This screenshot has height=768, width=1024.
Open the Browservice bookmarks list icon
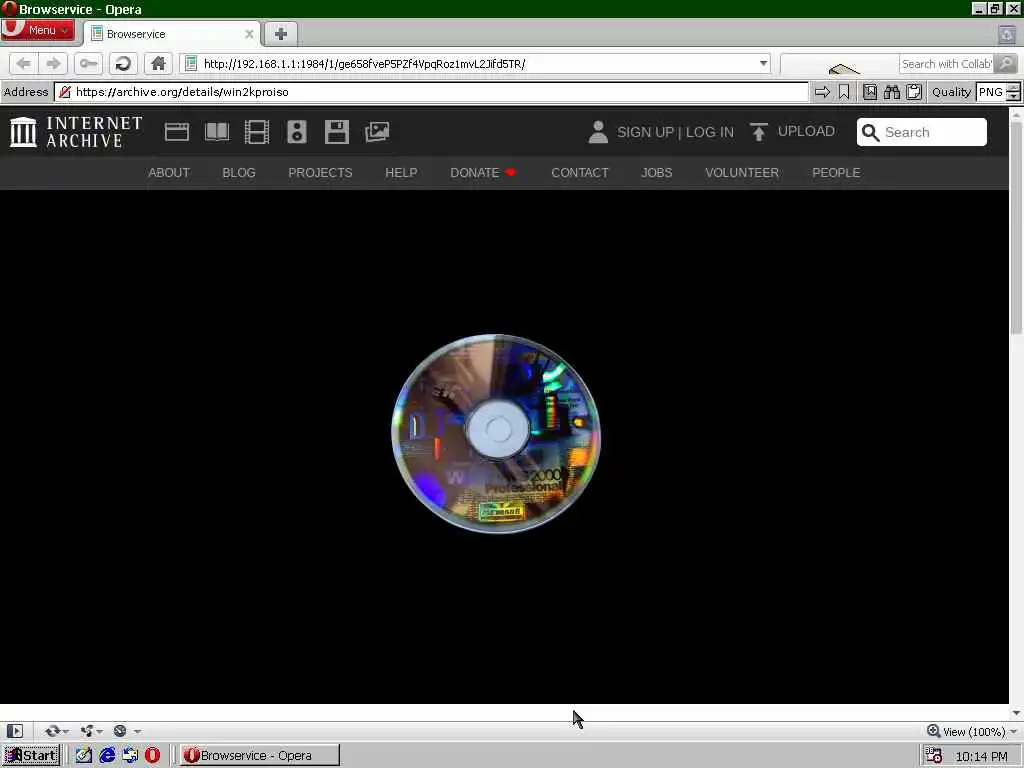pyautogui.click(x=870, y=92)
